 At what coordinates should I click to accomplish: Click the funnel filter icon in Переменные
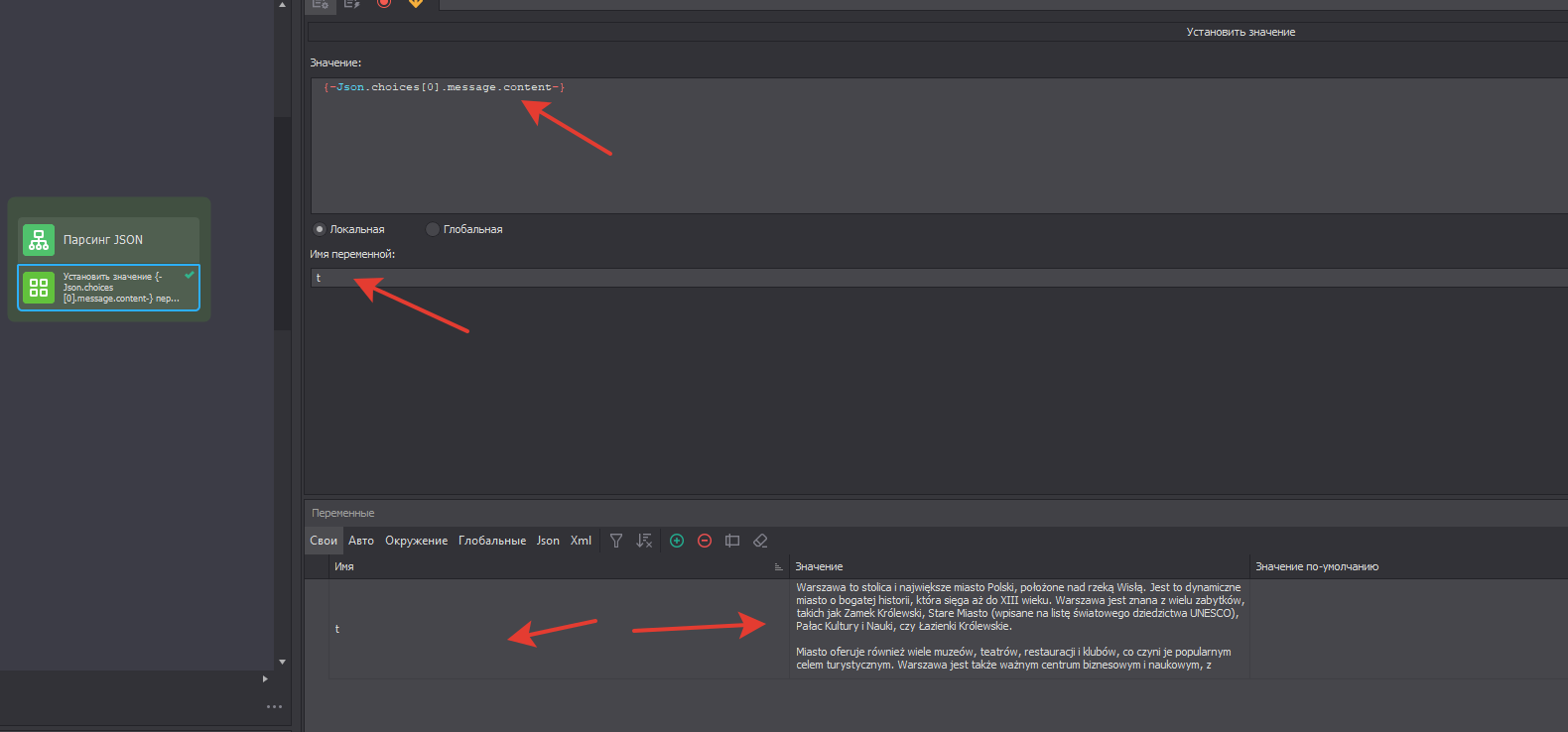pyautogui.click(x=616, y=541)
